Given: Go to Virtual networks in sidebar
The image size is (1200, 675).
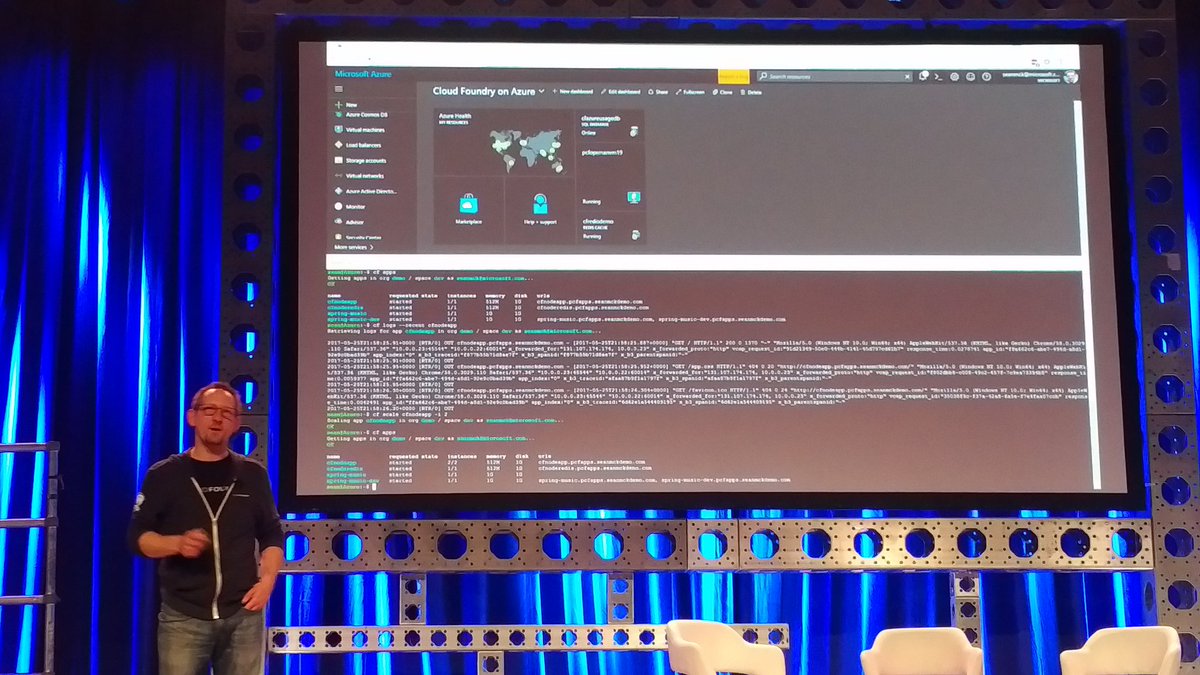Looking at the screenshot, I should tap(359, 175).
